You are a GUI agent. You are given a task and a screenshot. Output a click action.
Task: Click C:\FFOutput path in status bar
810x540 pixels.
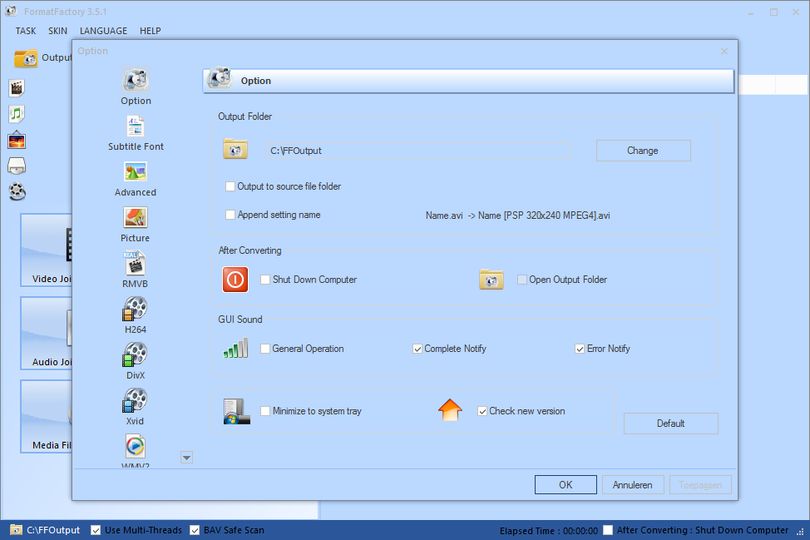(x=53, y=530)
